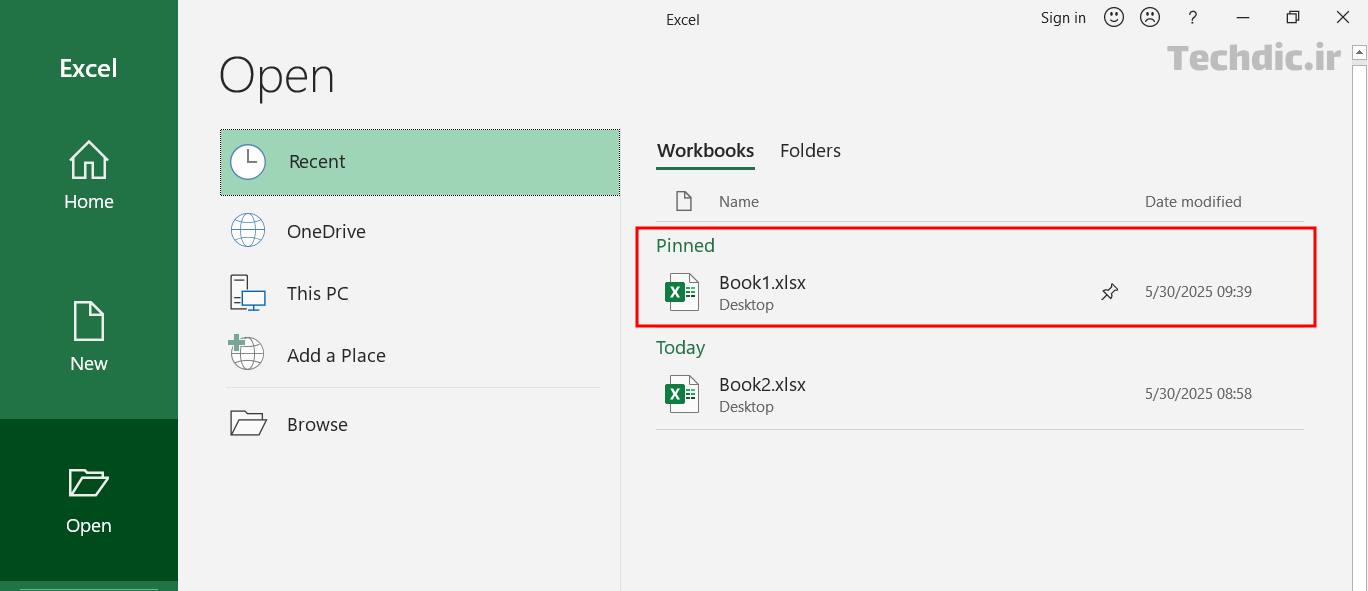The height and width of the screenshot is (591, 1368).
Task: Click the date 5/30/2025 08:58
Action: 1198,394
